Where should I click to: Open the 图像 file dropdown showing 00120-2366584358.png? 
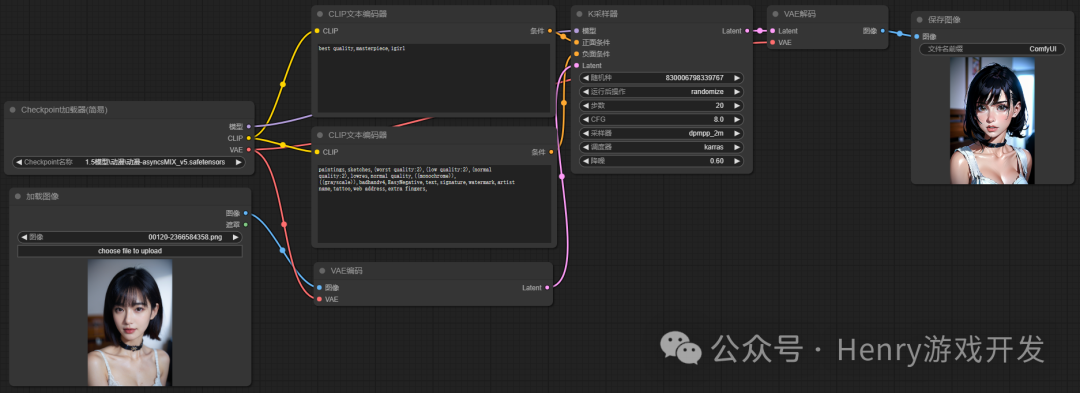[x=129, y=237]
